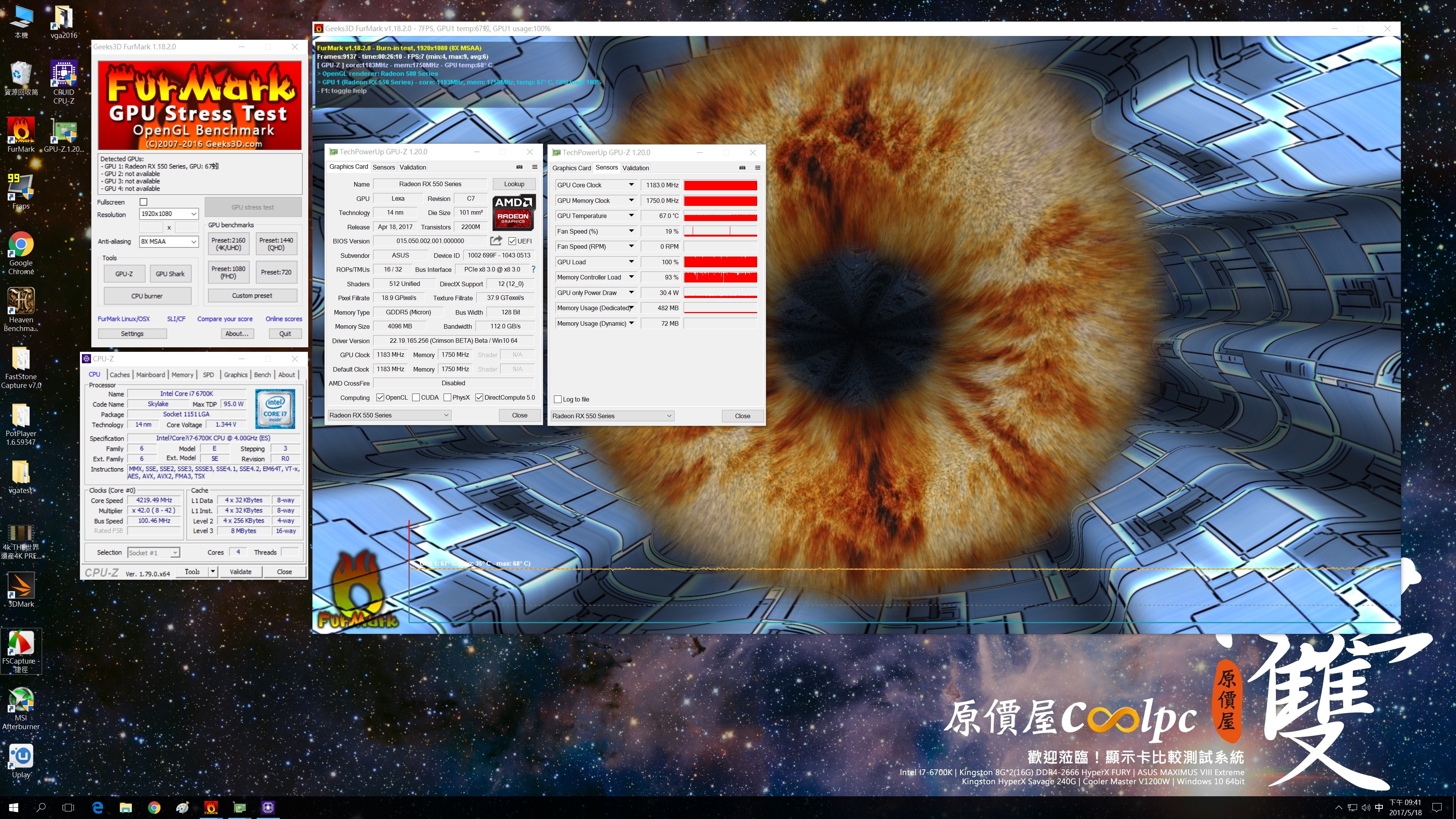Open GPU-Z hamburger menu in Graphics Card window
This screenshot has height=819, width=1456.
(x=534, y=167)
